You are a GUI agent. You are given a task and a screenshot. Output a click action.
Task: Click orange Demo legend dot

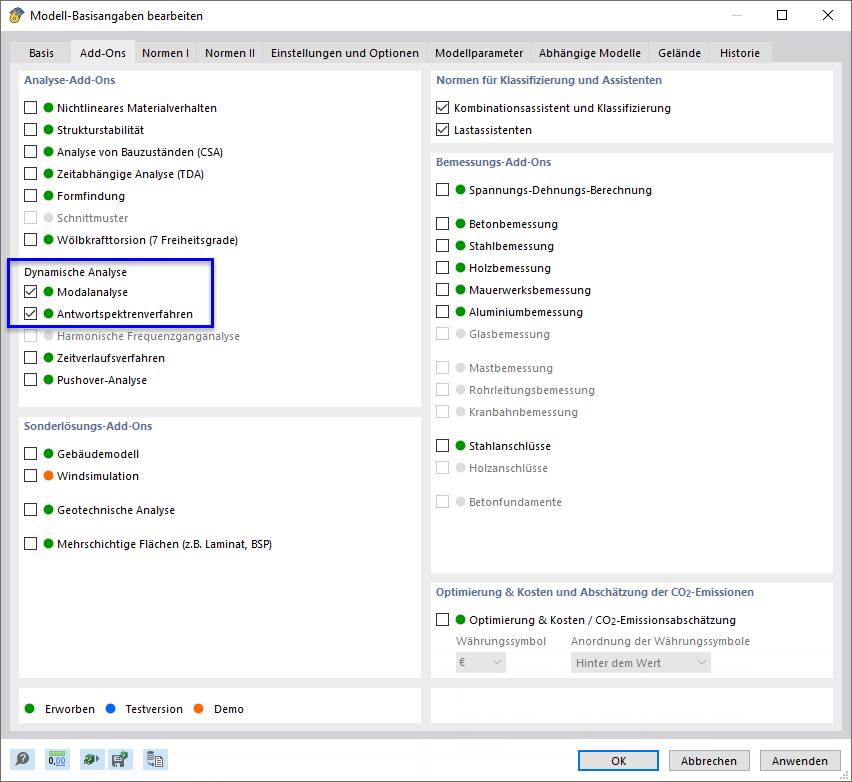(198, 709)
